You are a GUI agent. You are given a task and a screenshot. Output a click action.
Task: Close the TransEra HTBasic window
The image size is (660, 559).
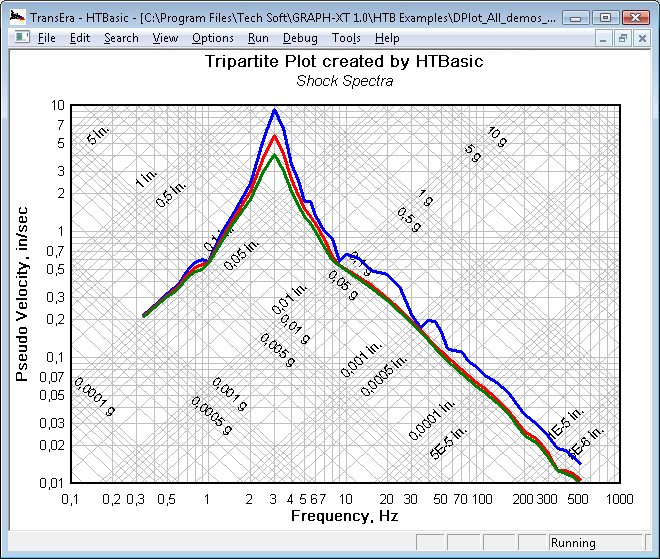tap(635, 18)
